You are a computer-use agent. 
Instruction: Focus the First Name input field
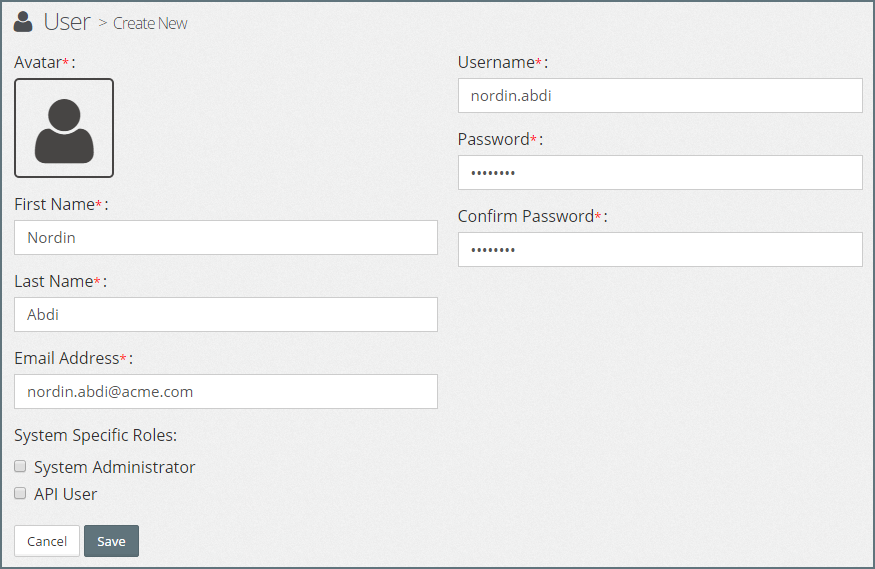[226, 238]
